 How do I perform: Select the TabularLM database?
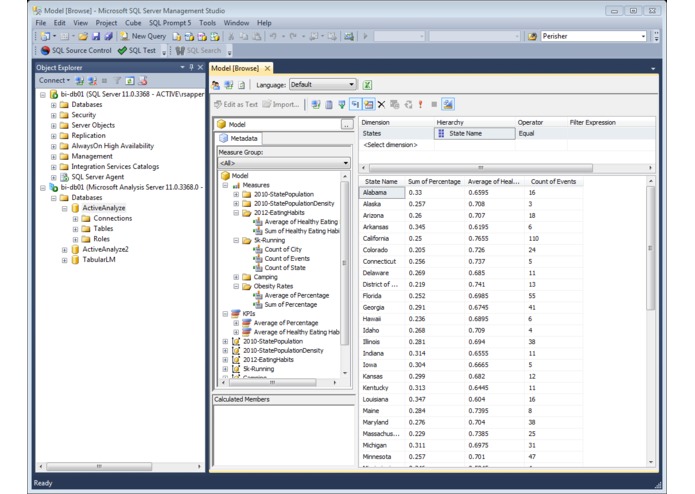pyautogui.click(x=99, y=260)
